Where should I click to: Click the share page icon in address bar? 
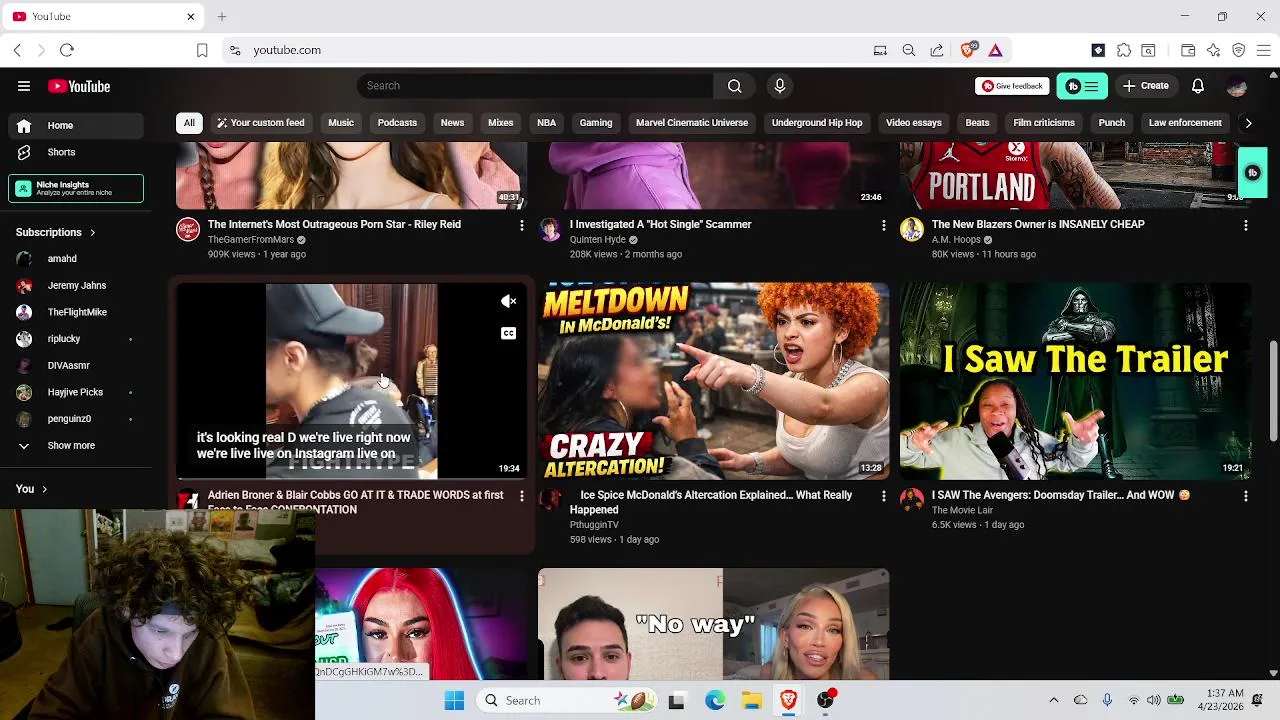tap(936, 50)
